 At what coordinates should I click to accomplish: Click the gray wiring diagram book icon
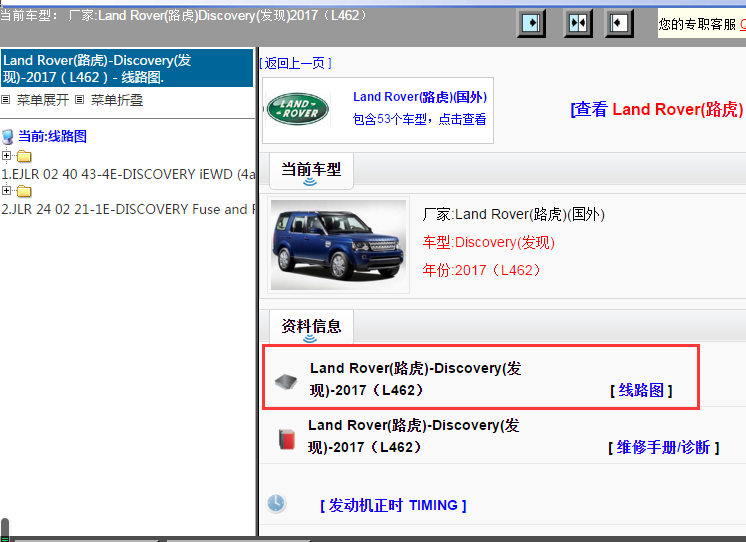(x=286, y=381)
